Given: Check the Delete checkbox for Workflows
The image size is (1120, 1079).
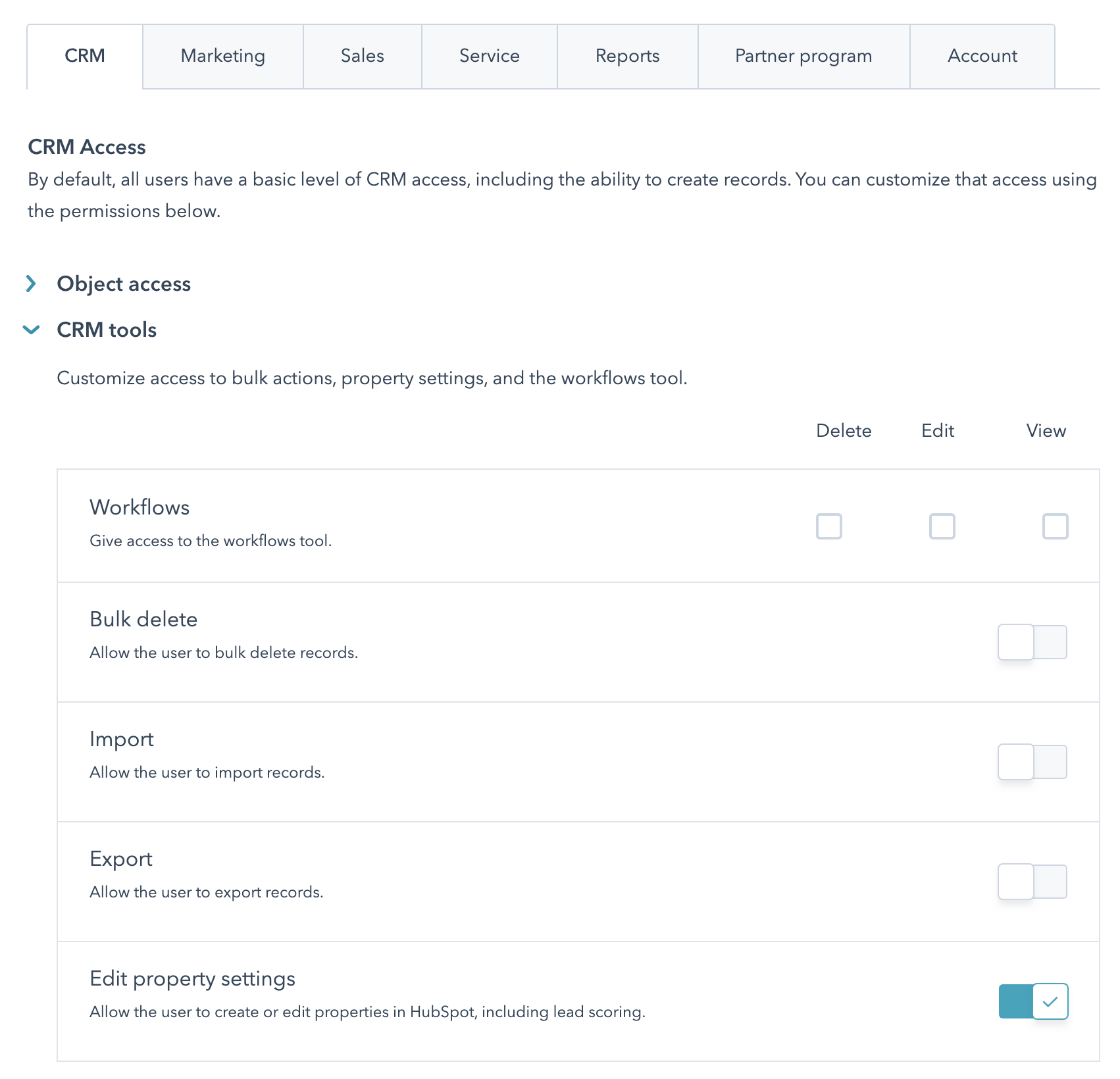Looking at the screenshot, I should click(828, 526).
